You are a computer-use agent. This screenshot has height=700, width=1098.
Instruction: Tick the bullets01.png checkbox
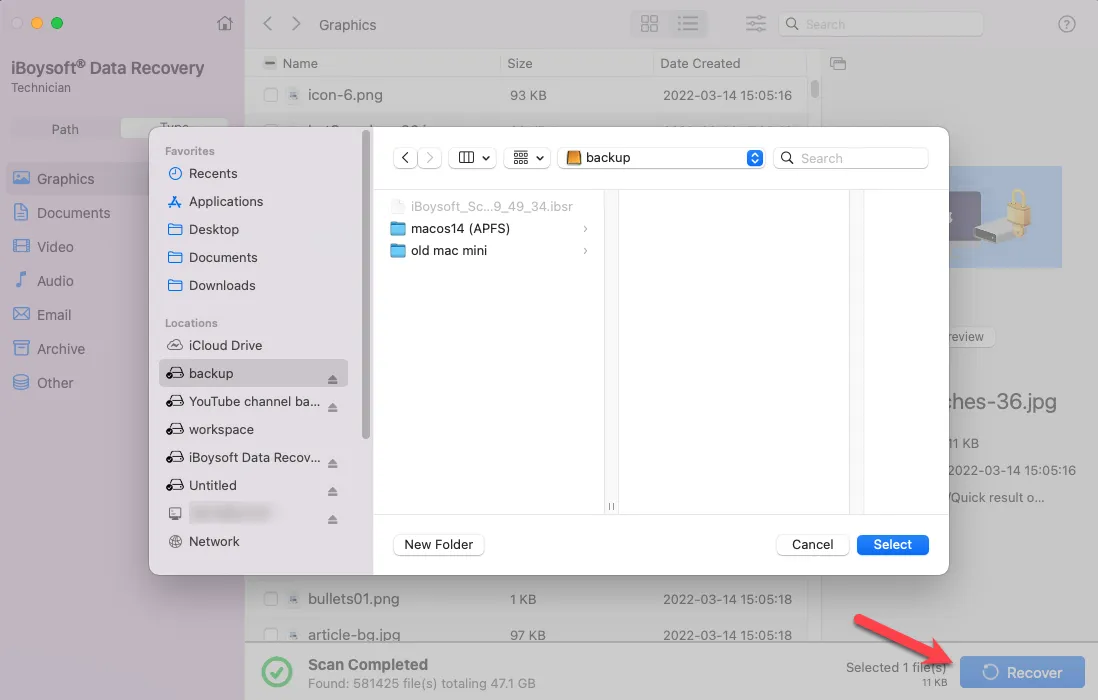pyautogui.click(x=271, y=599)
